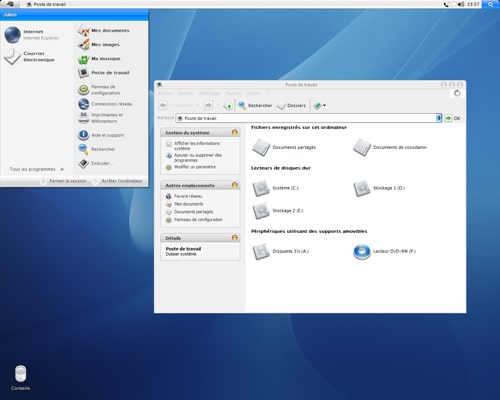Expand Tous les programmes submenu

tap(37, 169)
